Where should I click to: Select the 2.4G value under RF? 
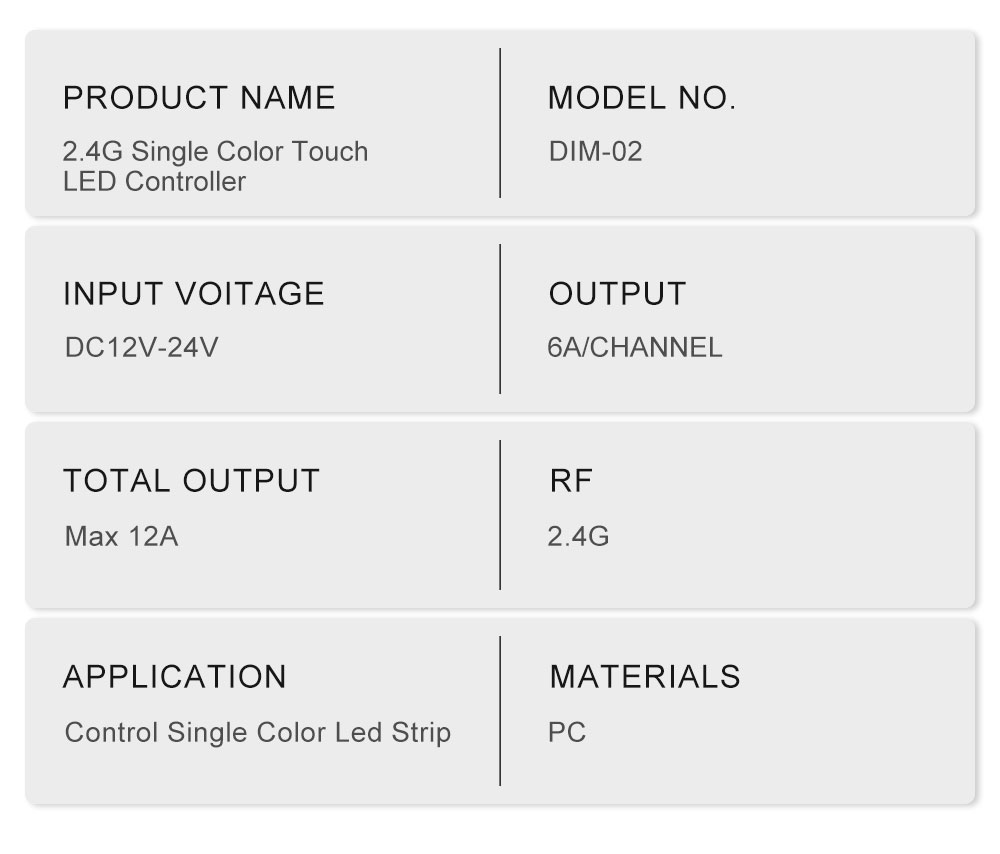pos(578,537)
